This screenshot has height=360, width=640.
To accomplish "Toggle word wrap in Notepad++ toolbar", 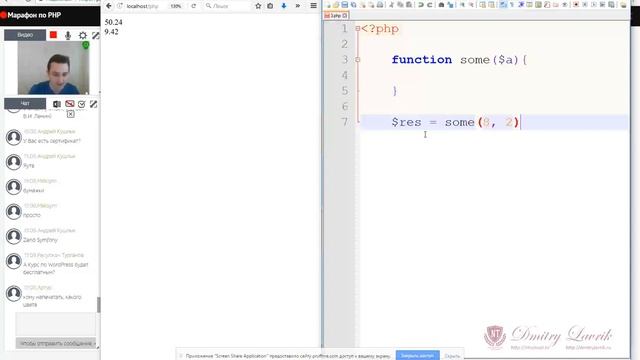I will [503, 5].
